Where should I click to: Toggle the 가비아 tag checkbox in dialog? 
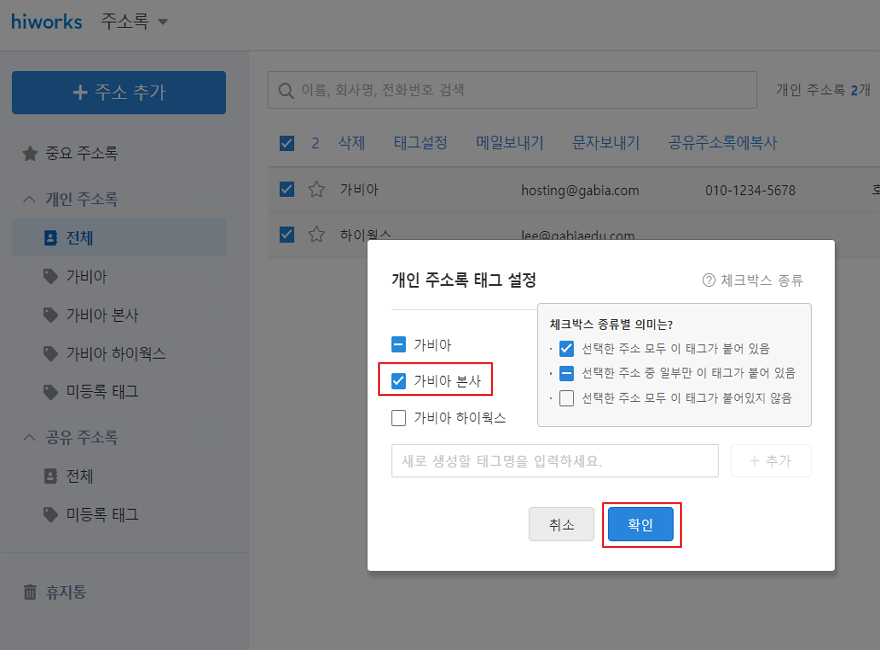click(x=399, y=345)
